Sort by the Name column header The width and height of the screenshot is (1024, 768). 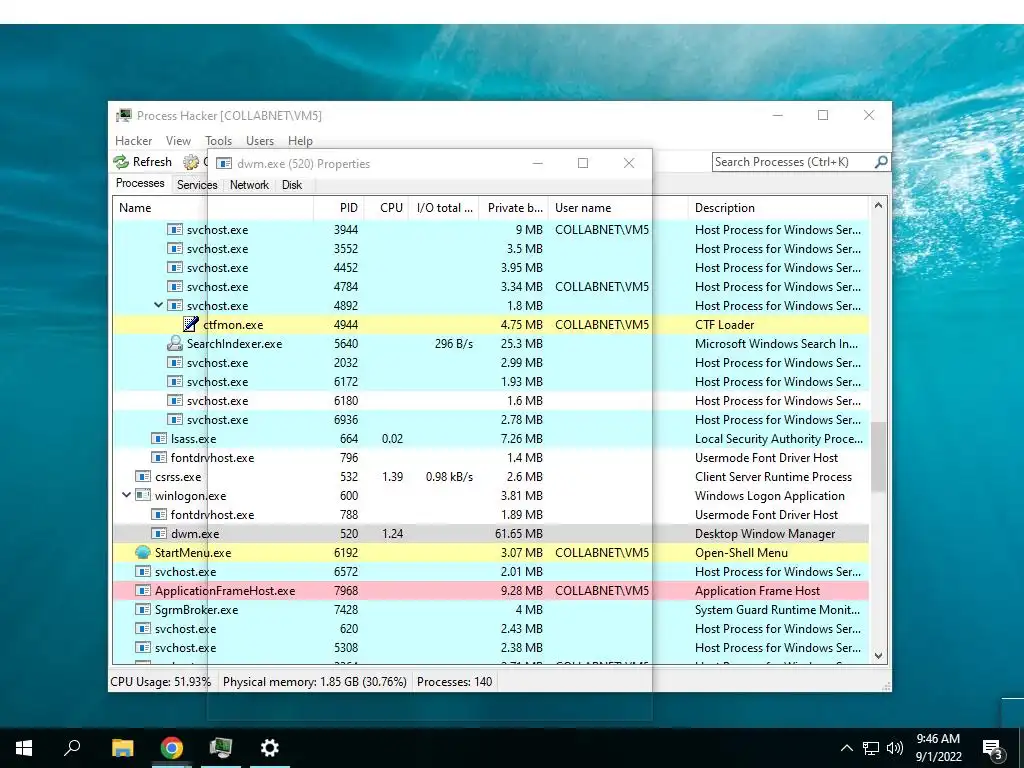pyautogui.click(x=213, y=208)
